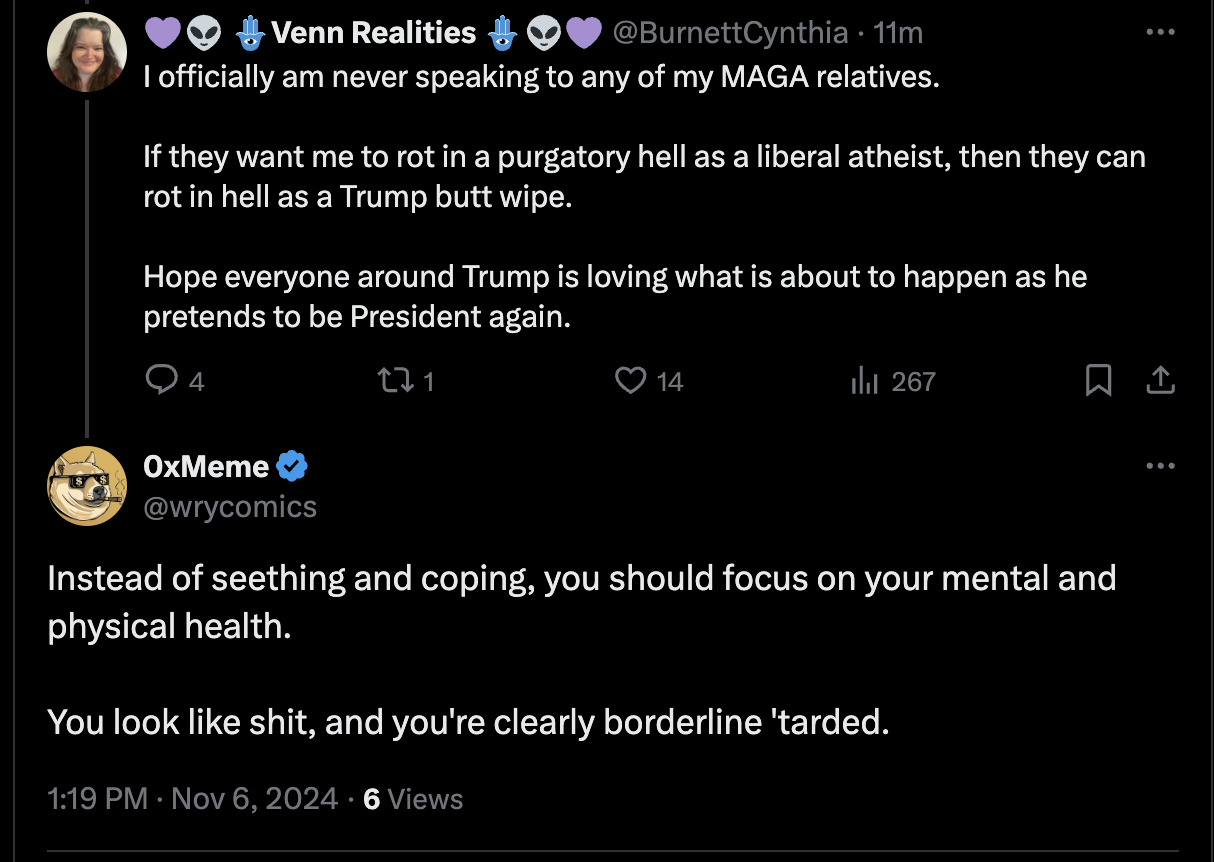Open Venn Realities' profile picture
1214x862 pixels.
87,52
